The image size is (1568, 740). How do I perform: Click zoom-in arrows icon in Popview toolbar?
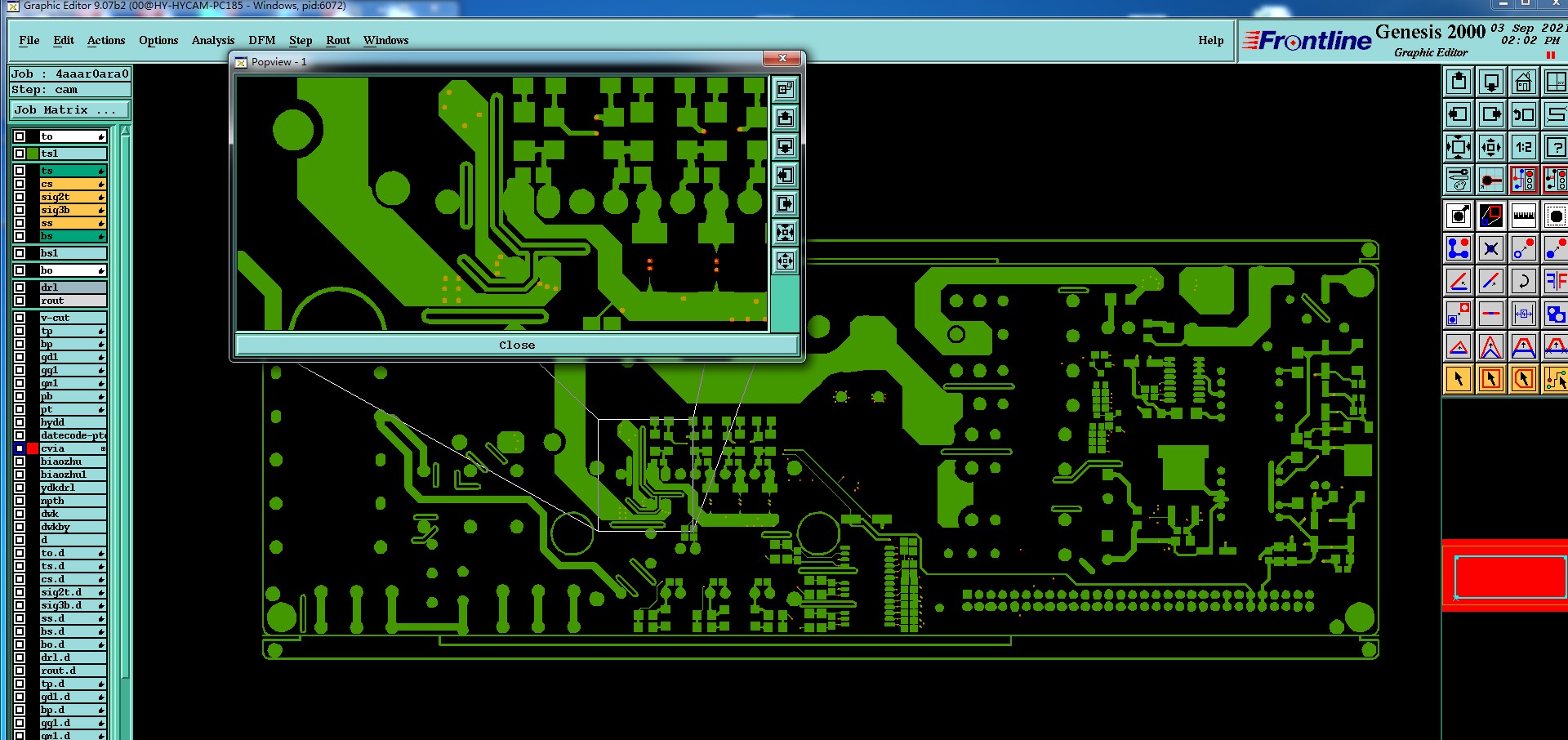785,233
